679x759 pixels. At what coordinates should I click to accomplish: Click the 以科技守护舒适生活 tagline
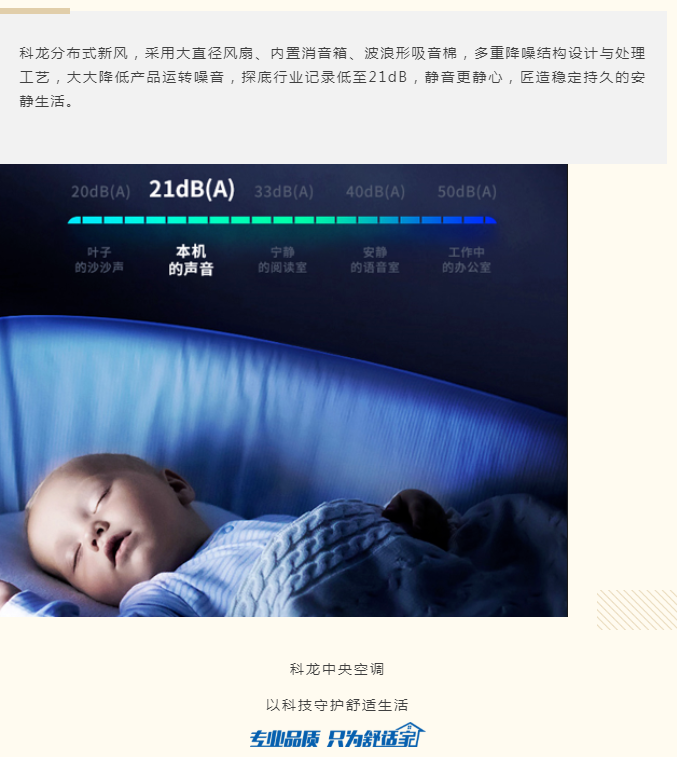(337, 705)
